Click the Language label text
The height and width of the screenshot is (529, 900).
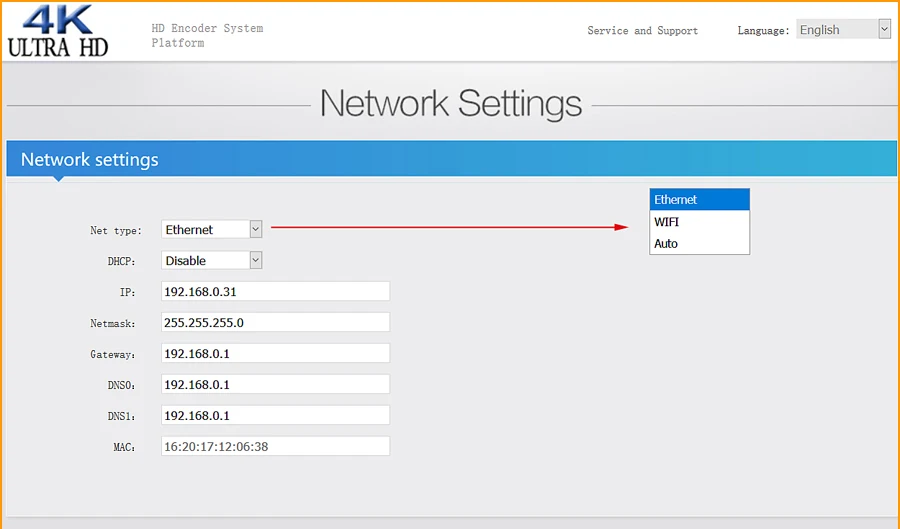coord(763,31)
